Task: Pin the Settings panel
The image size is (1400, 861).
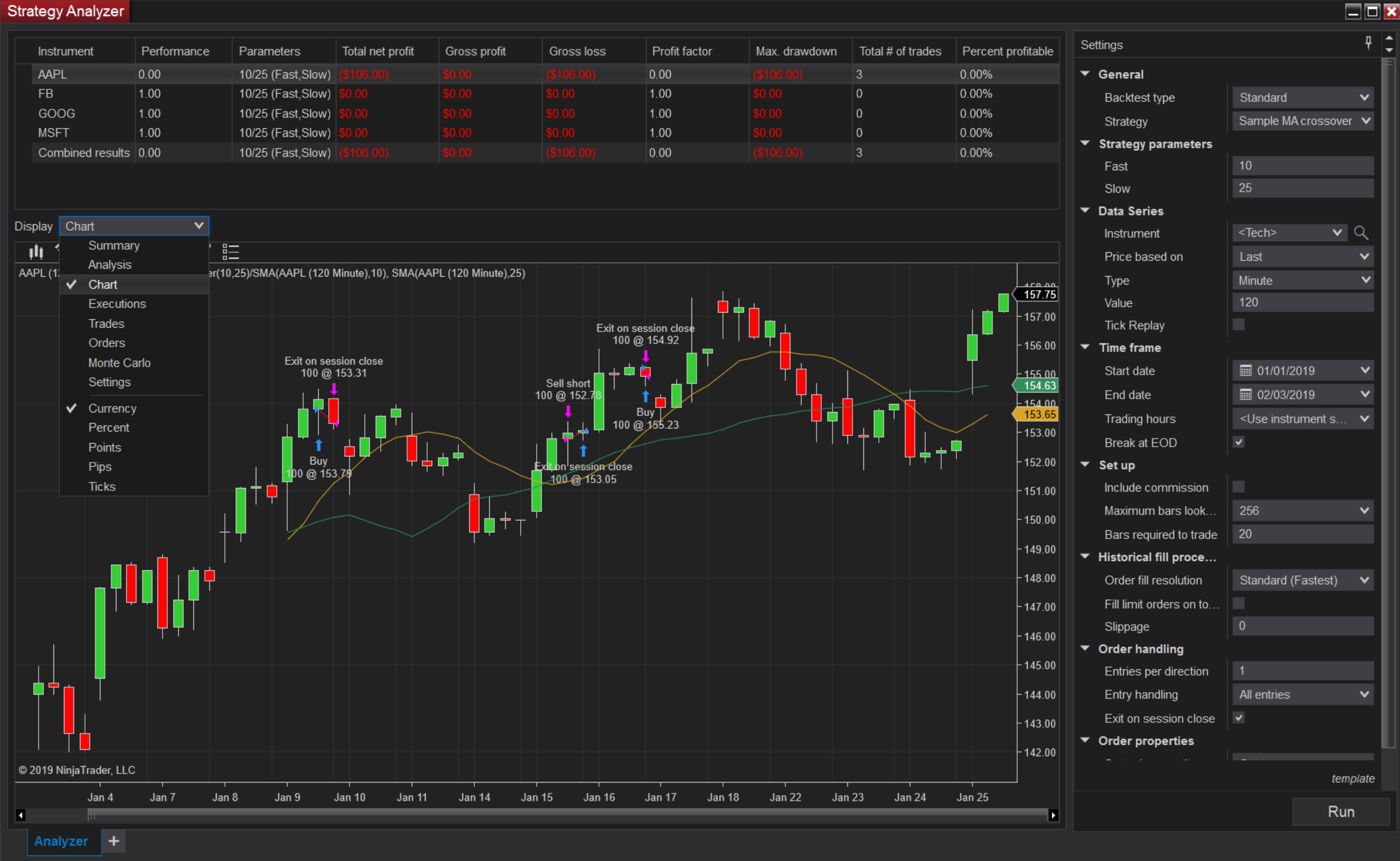Action: pyautogui.click(x=1368, y=43)
